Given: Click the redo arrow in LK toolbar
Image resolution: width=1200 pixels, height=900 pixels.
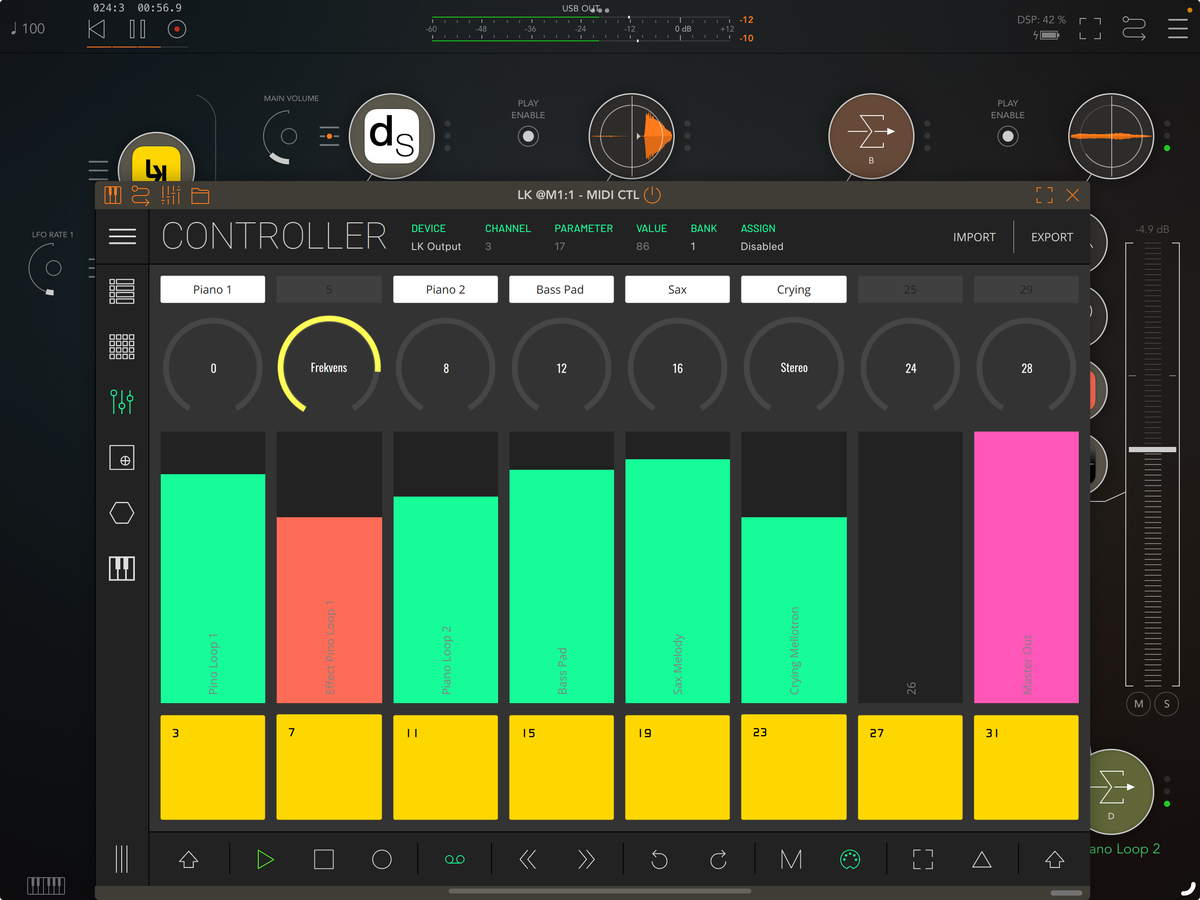Looking at the screenshot, I should (718, 859).
